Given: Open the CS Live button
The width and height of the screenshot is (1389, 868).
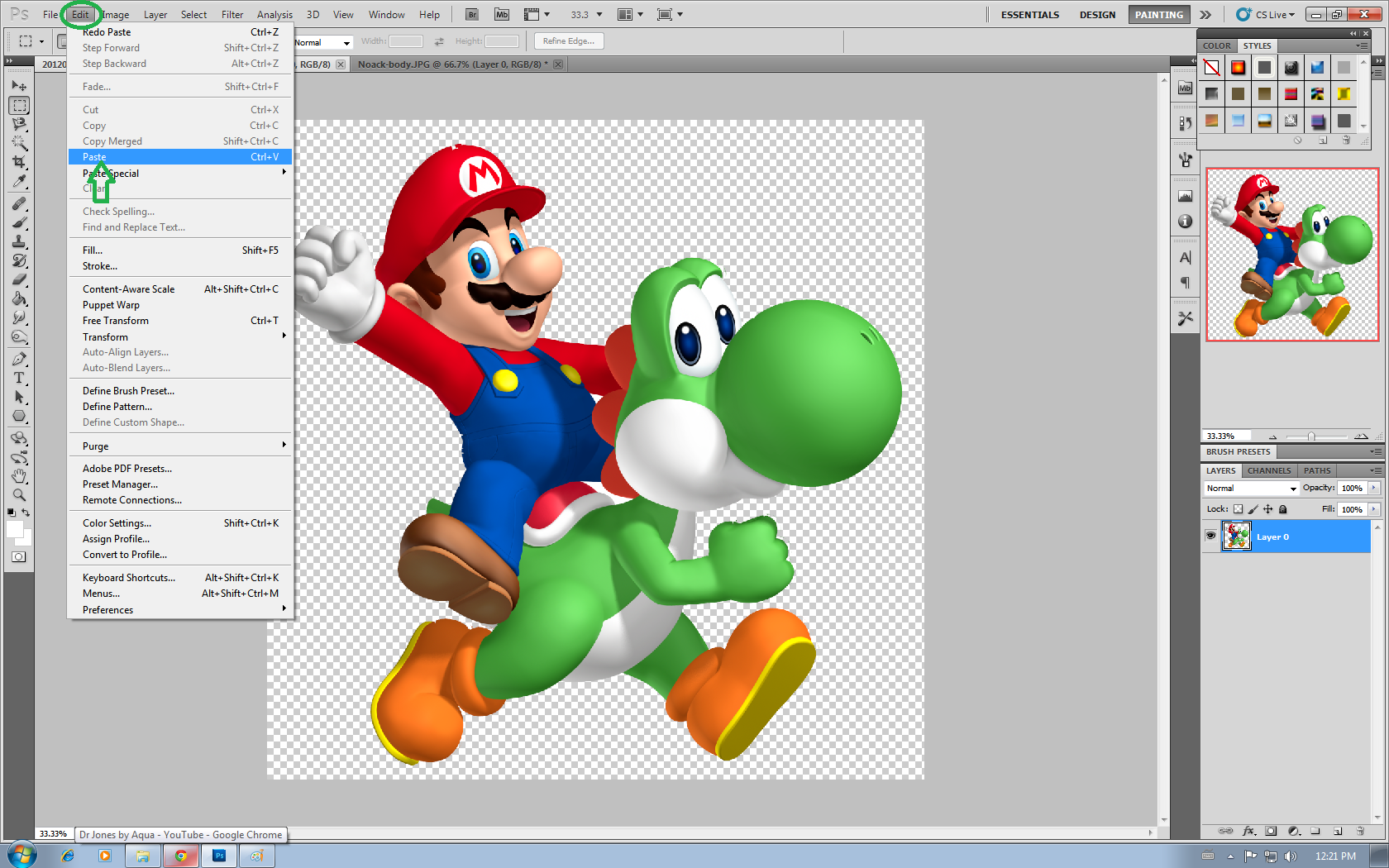Looking at the screenshot, I should [x=1266, y=14].
